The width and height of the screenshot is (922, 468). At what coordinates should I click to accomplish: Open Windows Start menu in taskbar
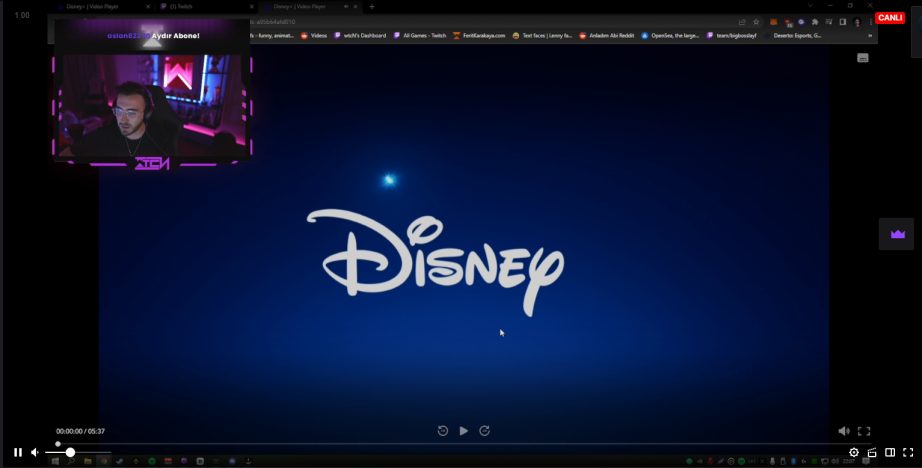(x=55, y=462)
